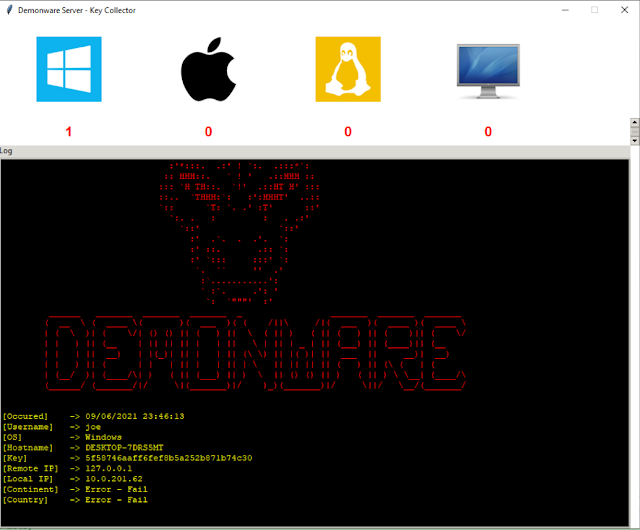Viewport: 640px width, 530px height.
Task: Click the scrollbar down arrow
Action: [635, 141]
